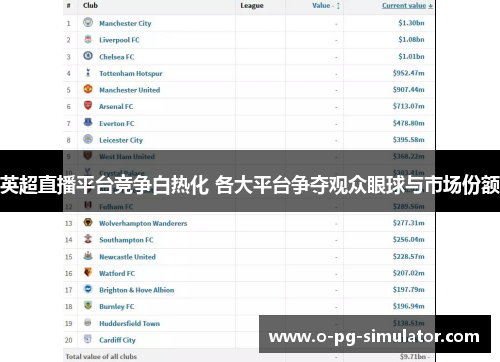
Task: Click the Arsenal FC crest icon
Action: [x=88, y=106]
